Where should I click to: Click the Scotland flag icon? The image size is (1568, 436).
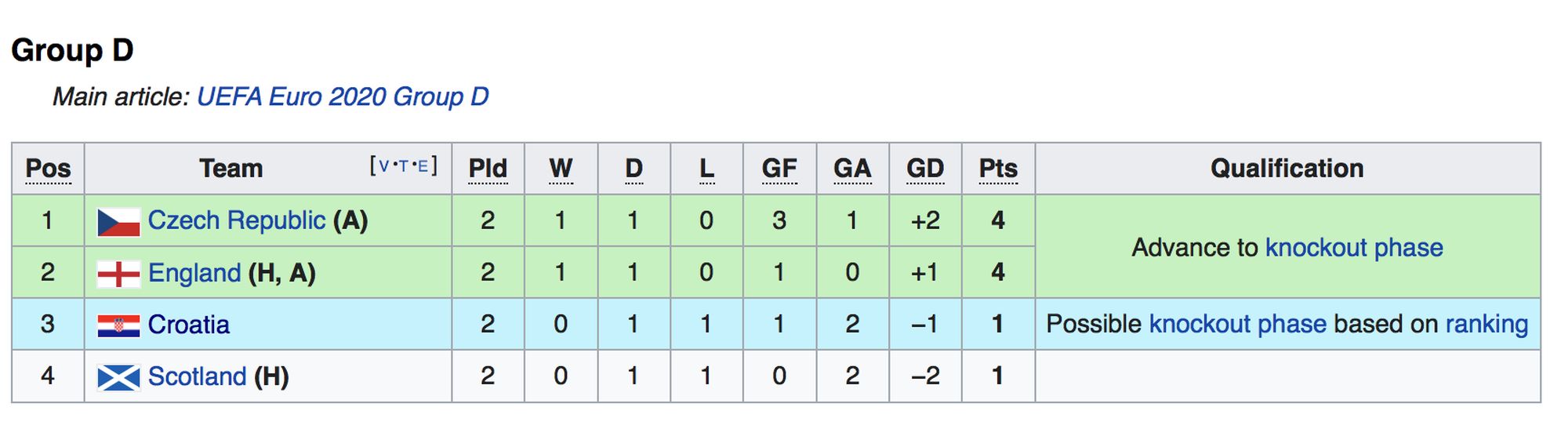118,377
